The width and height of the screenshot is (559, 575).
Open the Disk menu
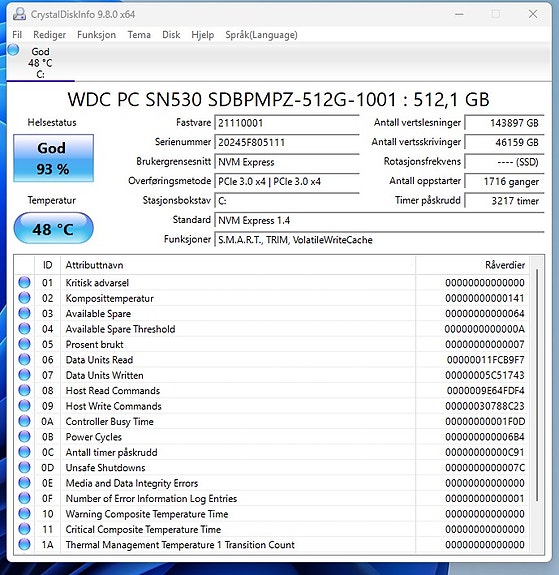[171, 35]
